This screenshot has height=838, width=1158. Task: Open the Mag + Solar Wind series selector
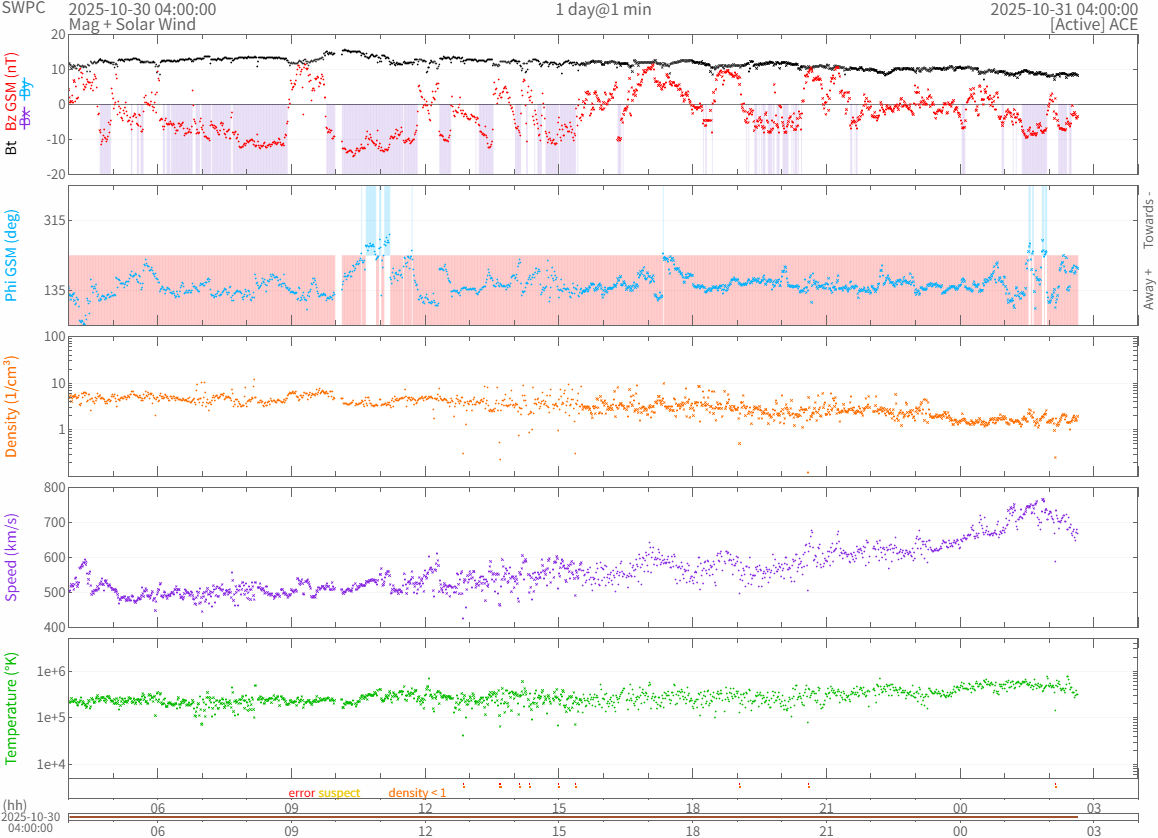[132, 24]
